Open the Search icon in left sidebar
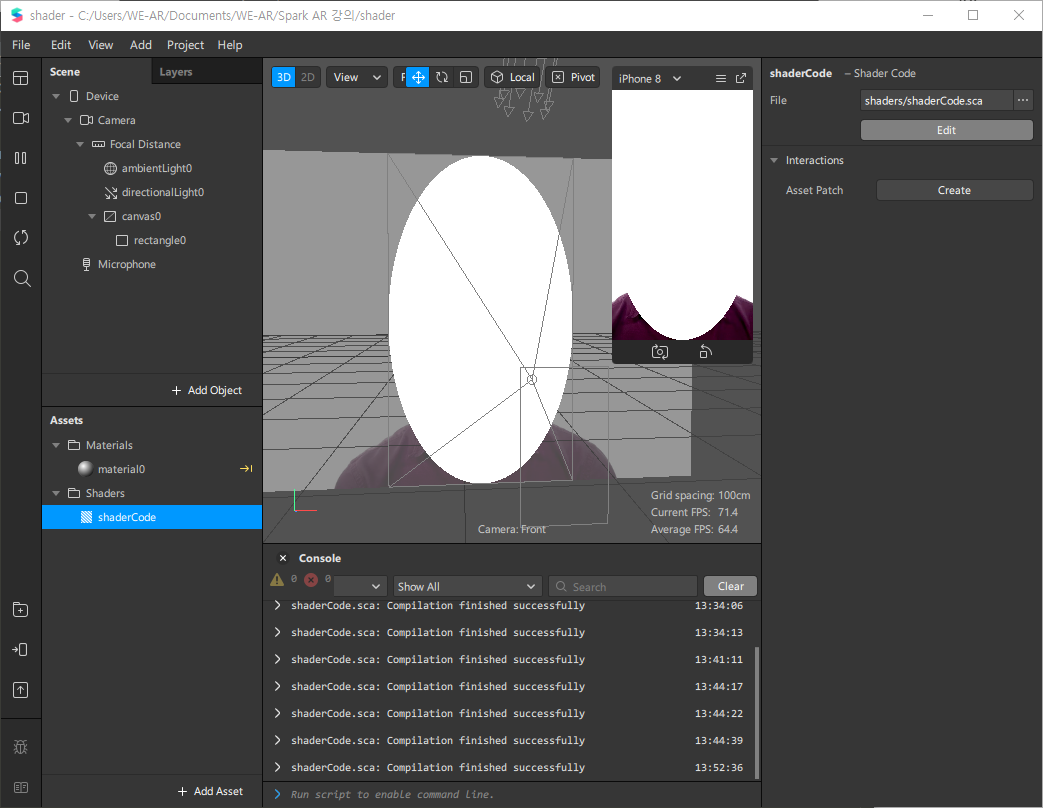 [21, 278]
